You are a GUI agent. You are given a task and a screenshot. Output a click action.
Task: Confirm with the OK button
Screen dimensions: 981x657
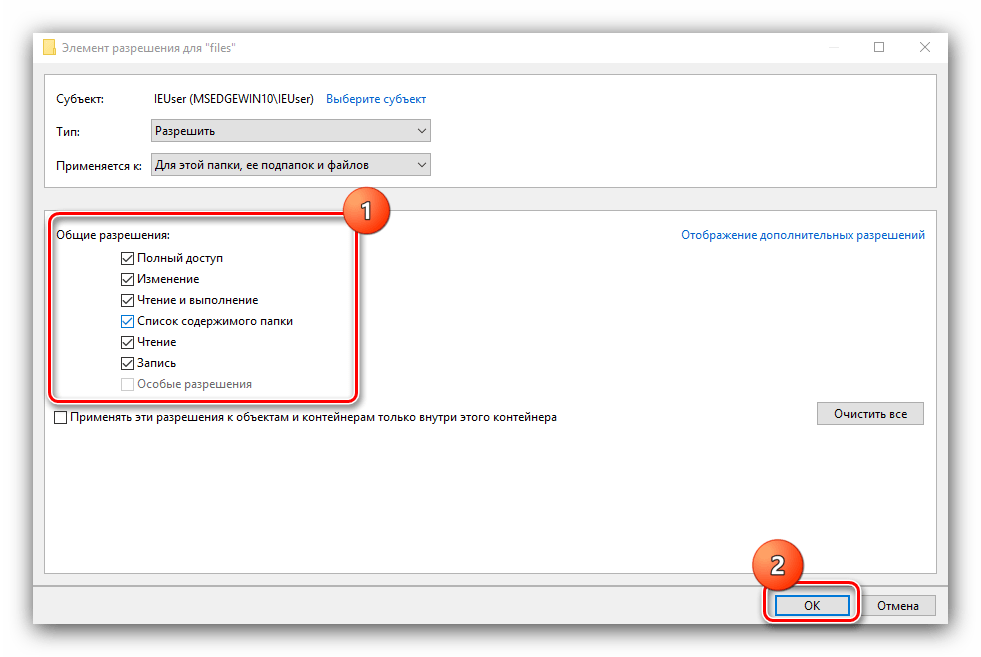tap(812, 605)
